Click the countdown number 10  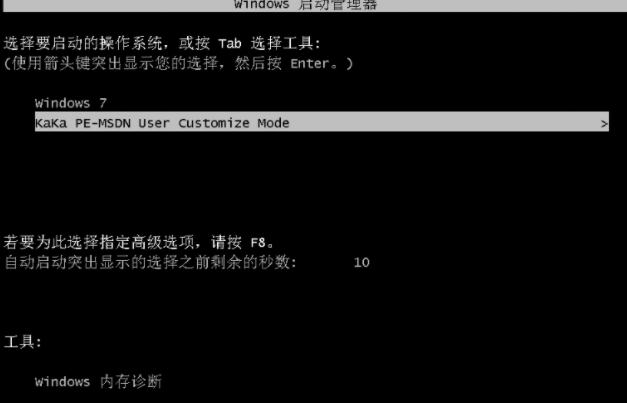[361, 263]
